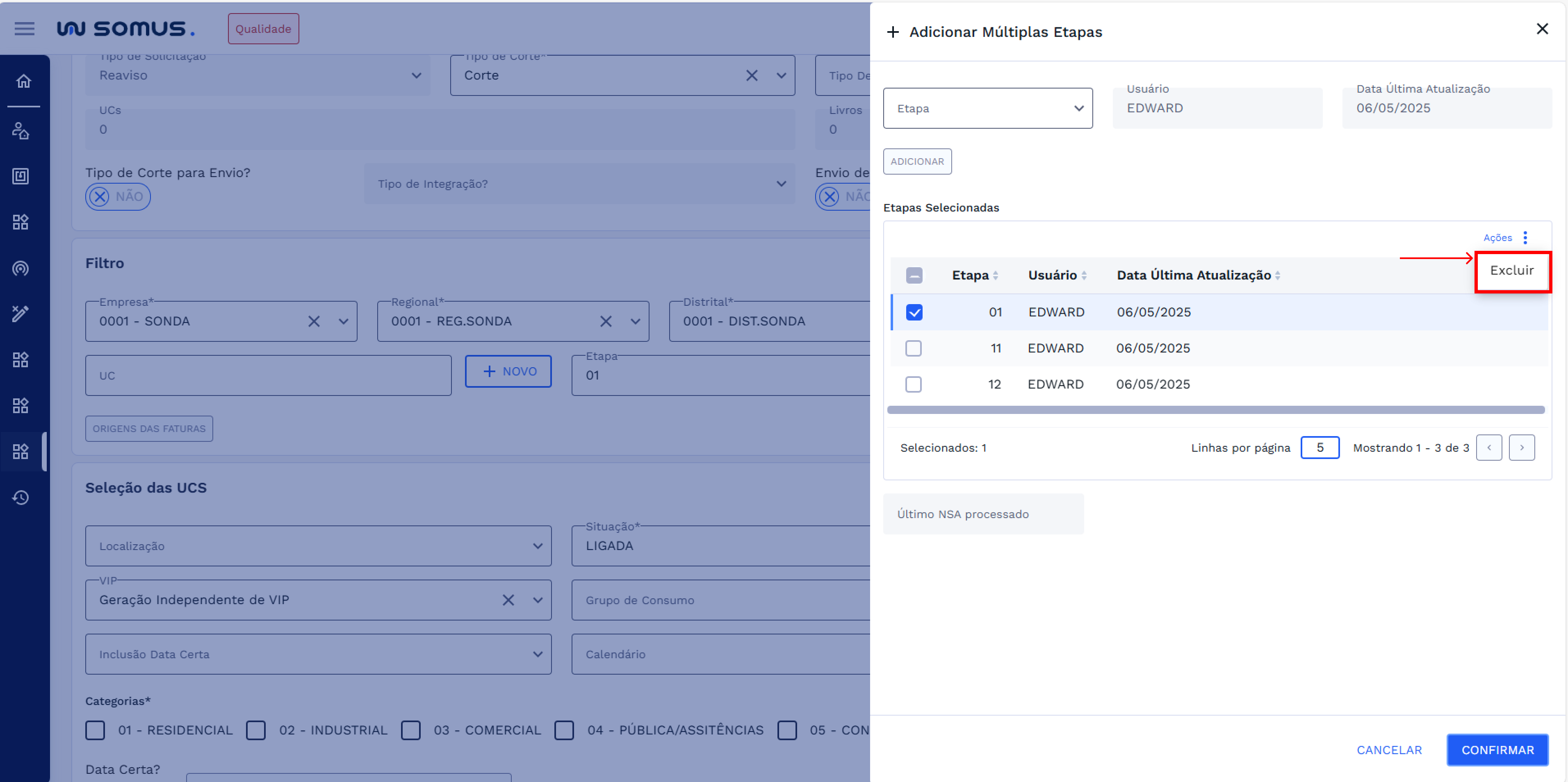Uncheck the Etapa 01 row checkbox
The image size is (1568, 782).
[914, 312]
